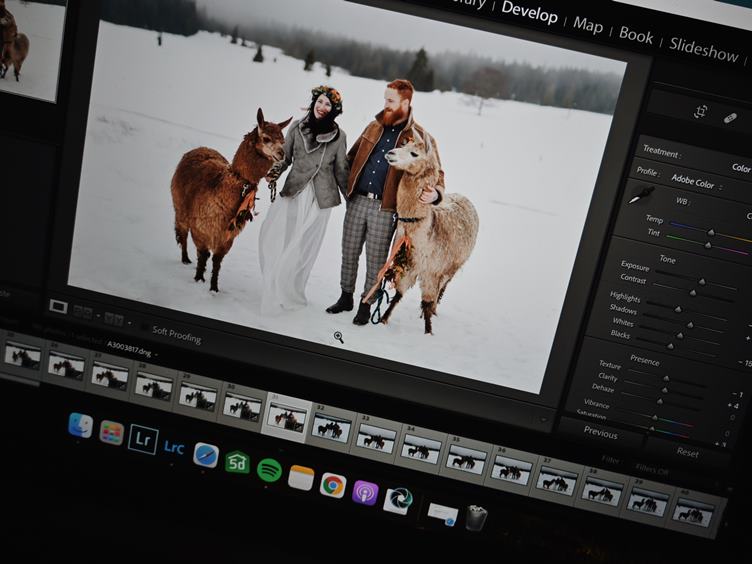The width and height of the screenshot is (752, 564).
Task: Switch to the Map module
Action: (x=588, y=24)
